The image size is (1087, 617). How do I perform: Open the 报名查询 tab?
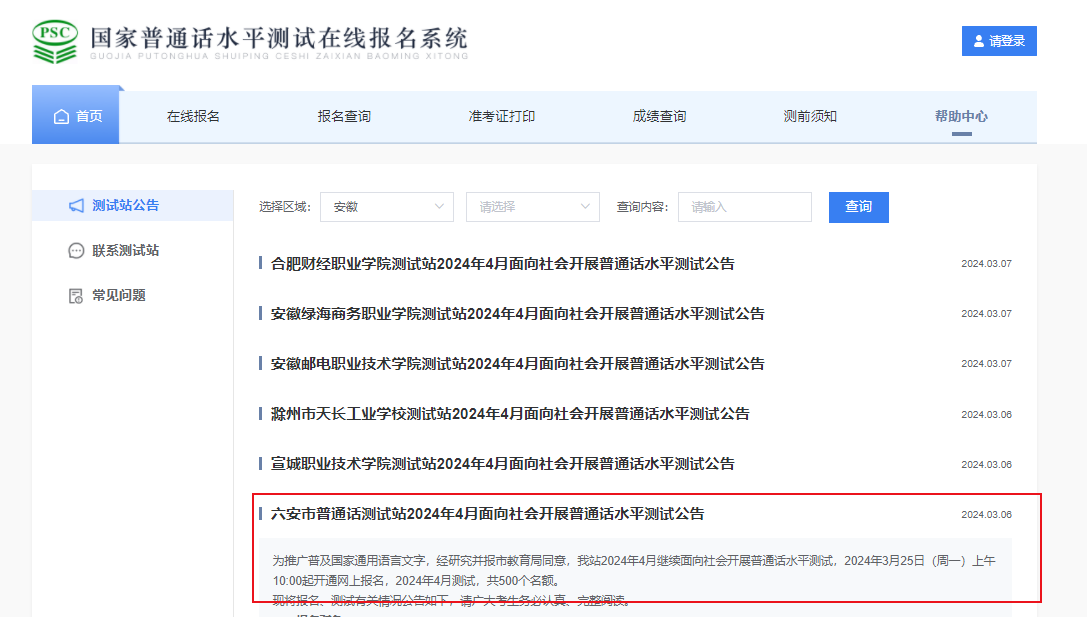point(344,116)
